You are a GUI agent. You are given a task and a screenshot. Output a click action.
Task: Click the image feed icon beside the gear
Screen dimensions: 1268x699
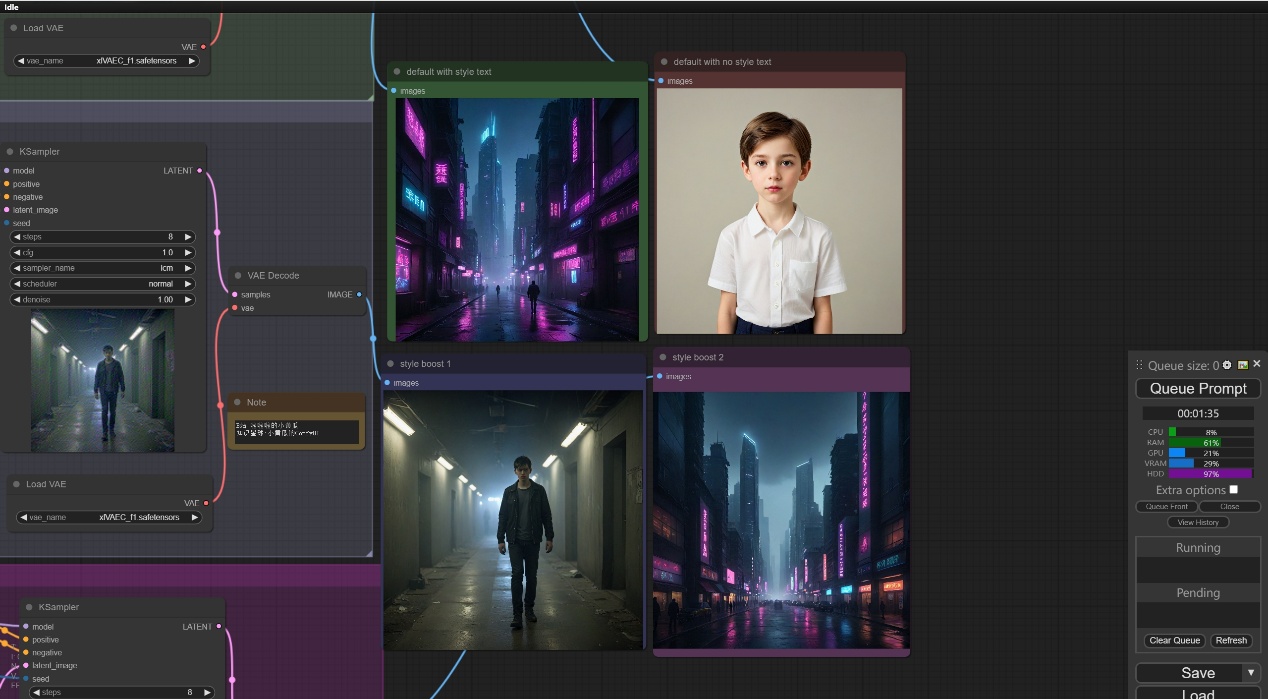[x=1243, y=365]
